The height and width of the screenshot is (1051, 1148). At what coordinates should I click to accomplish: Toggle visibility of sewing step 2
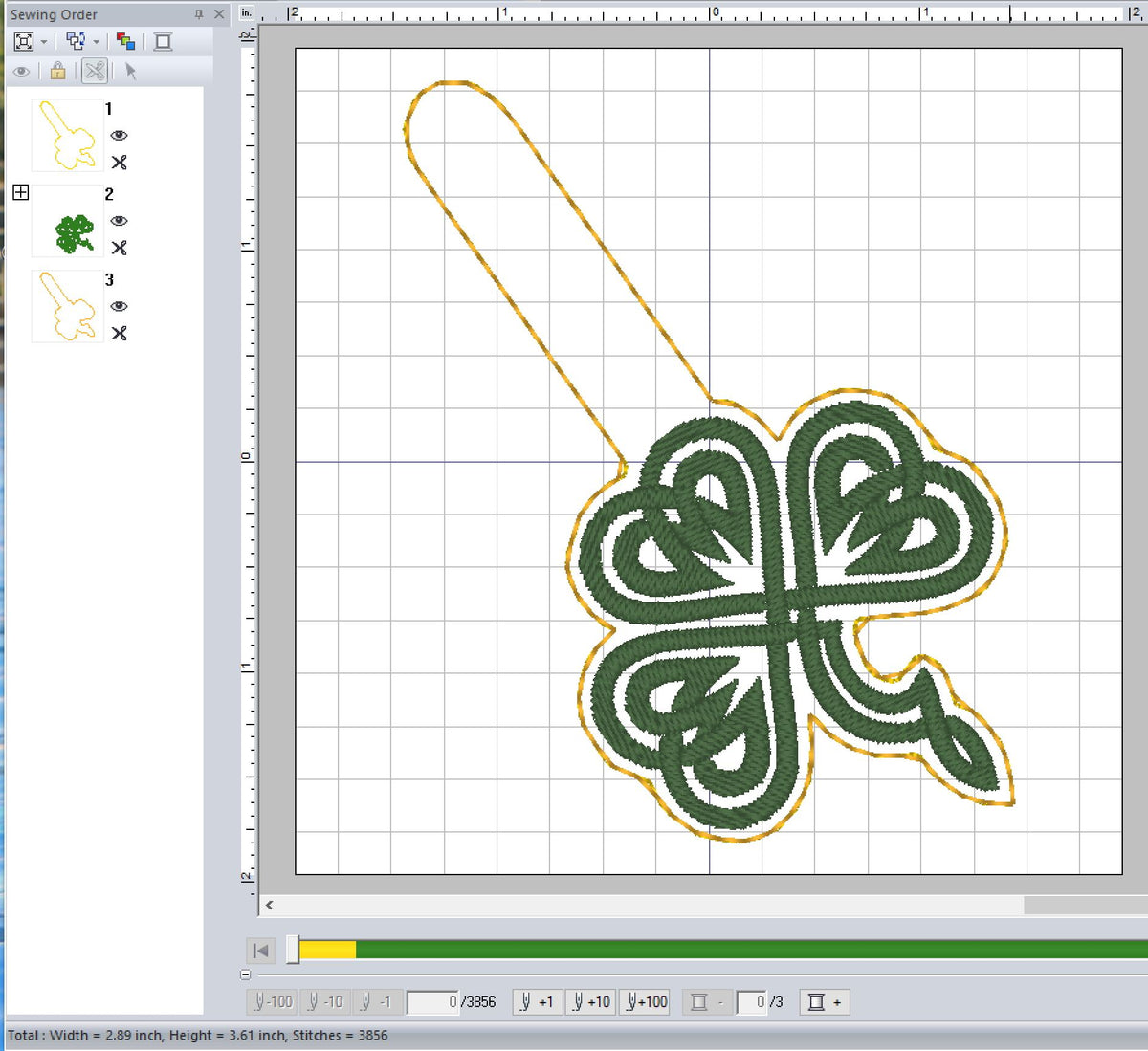coord(119,221)
